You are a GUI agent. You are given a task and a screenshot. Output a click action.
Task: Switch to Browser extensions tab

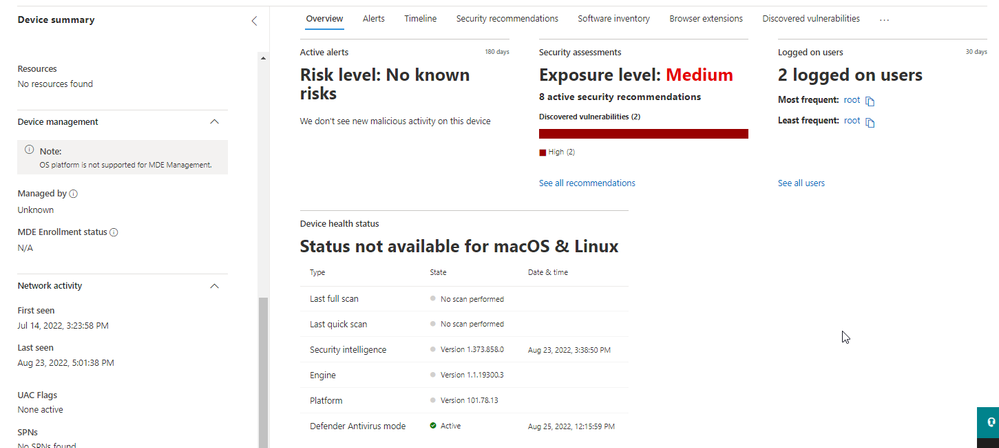(706, 19)
